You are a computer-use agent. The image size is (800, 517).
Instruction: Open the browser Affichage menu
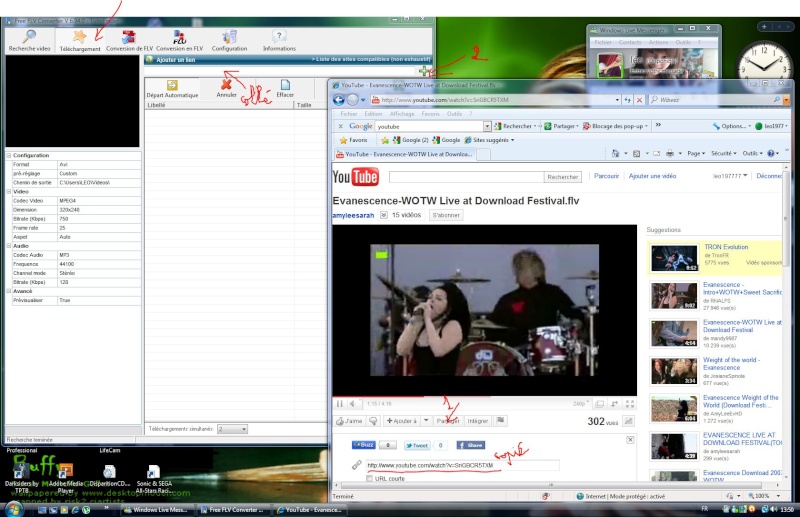tap(402, 114)
